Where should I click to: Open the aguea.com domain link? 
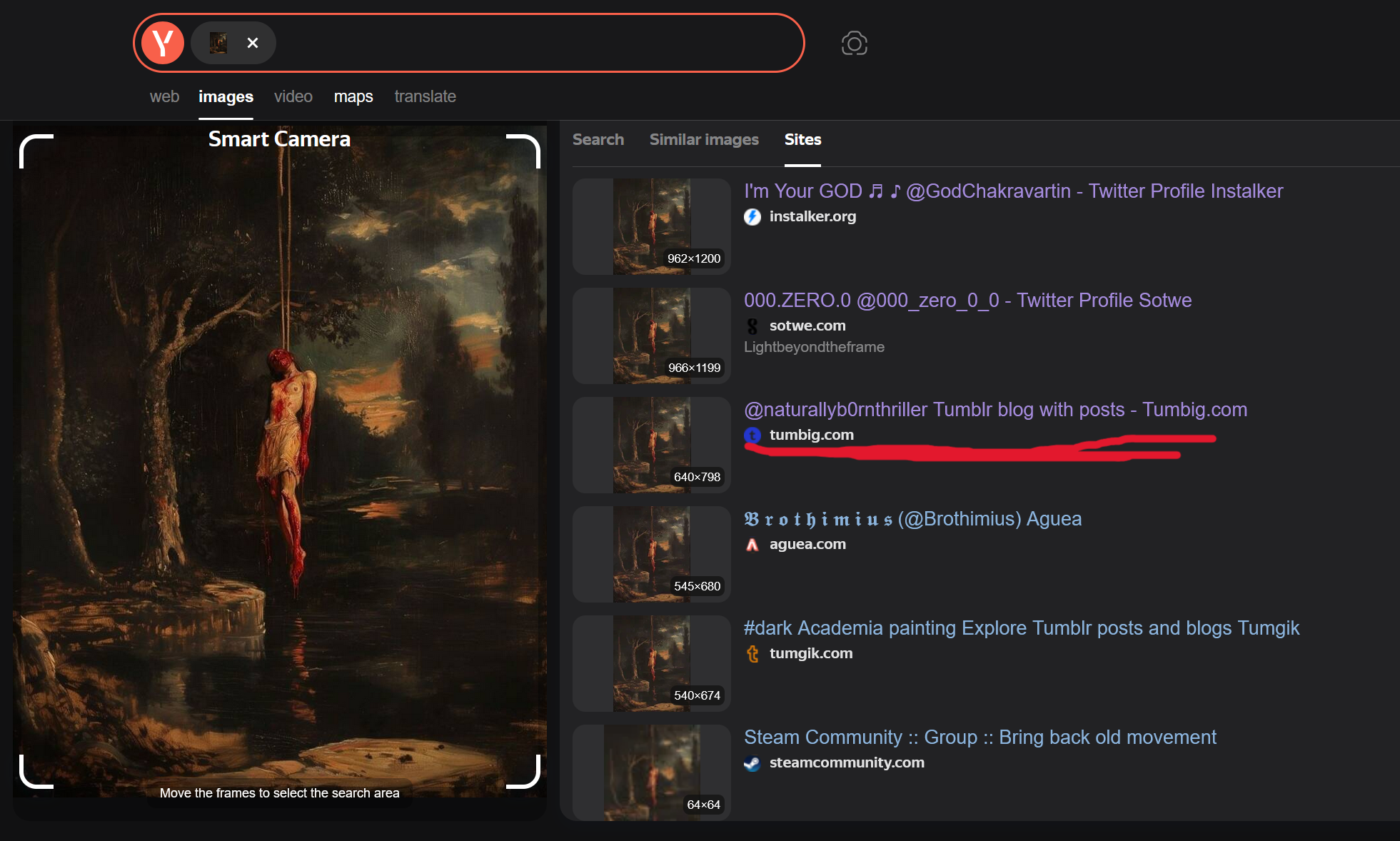(x=807, y=544)
